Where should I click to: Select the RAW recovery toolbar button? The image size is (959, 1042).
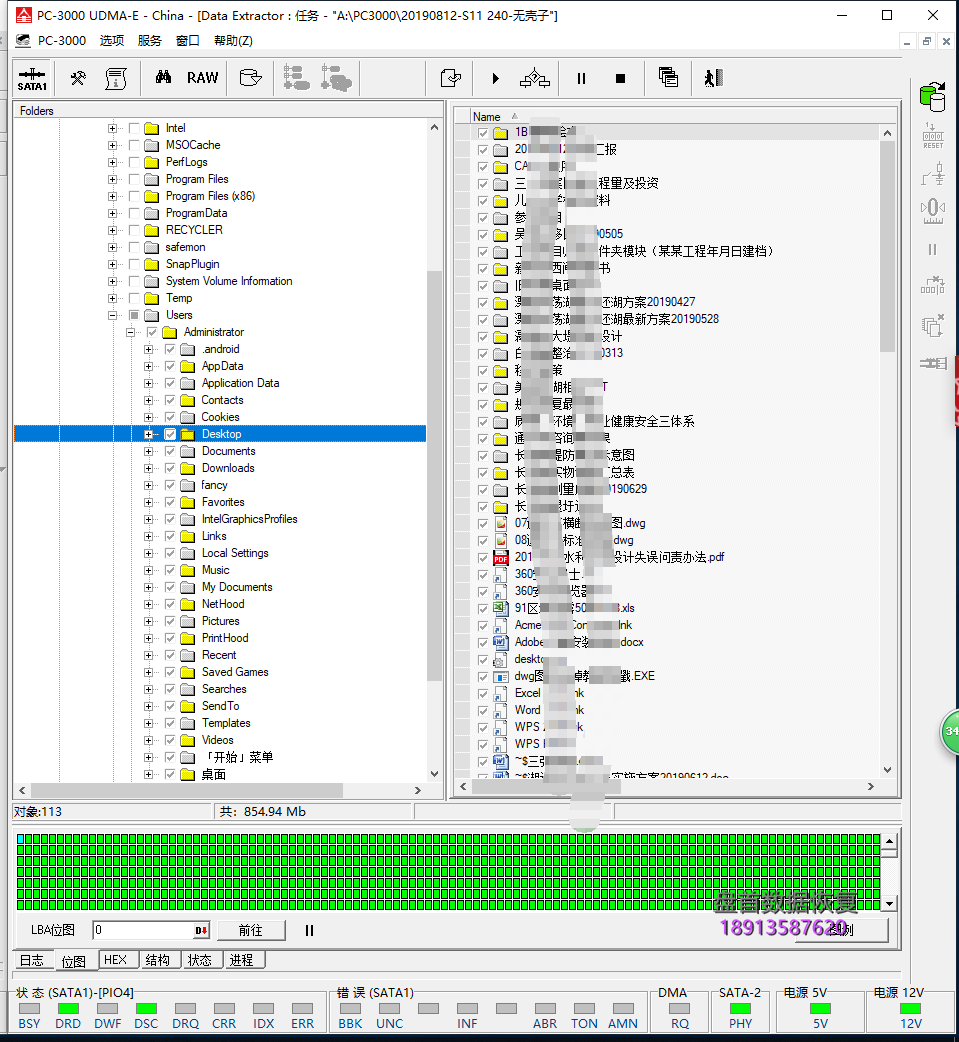point(202,78)
